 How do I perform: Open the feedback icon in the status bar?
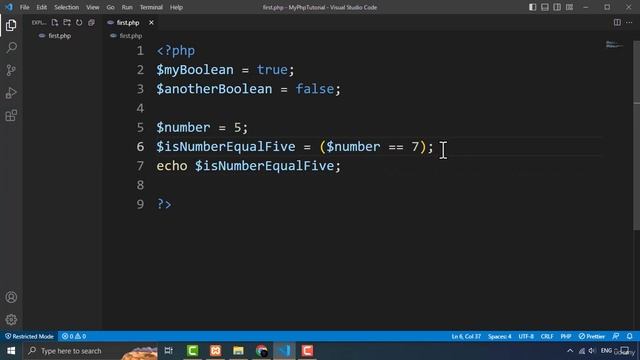pos(616,336)
